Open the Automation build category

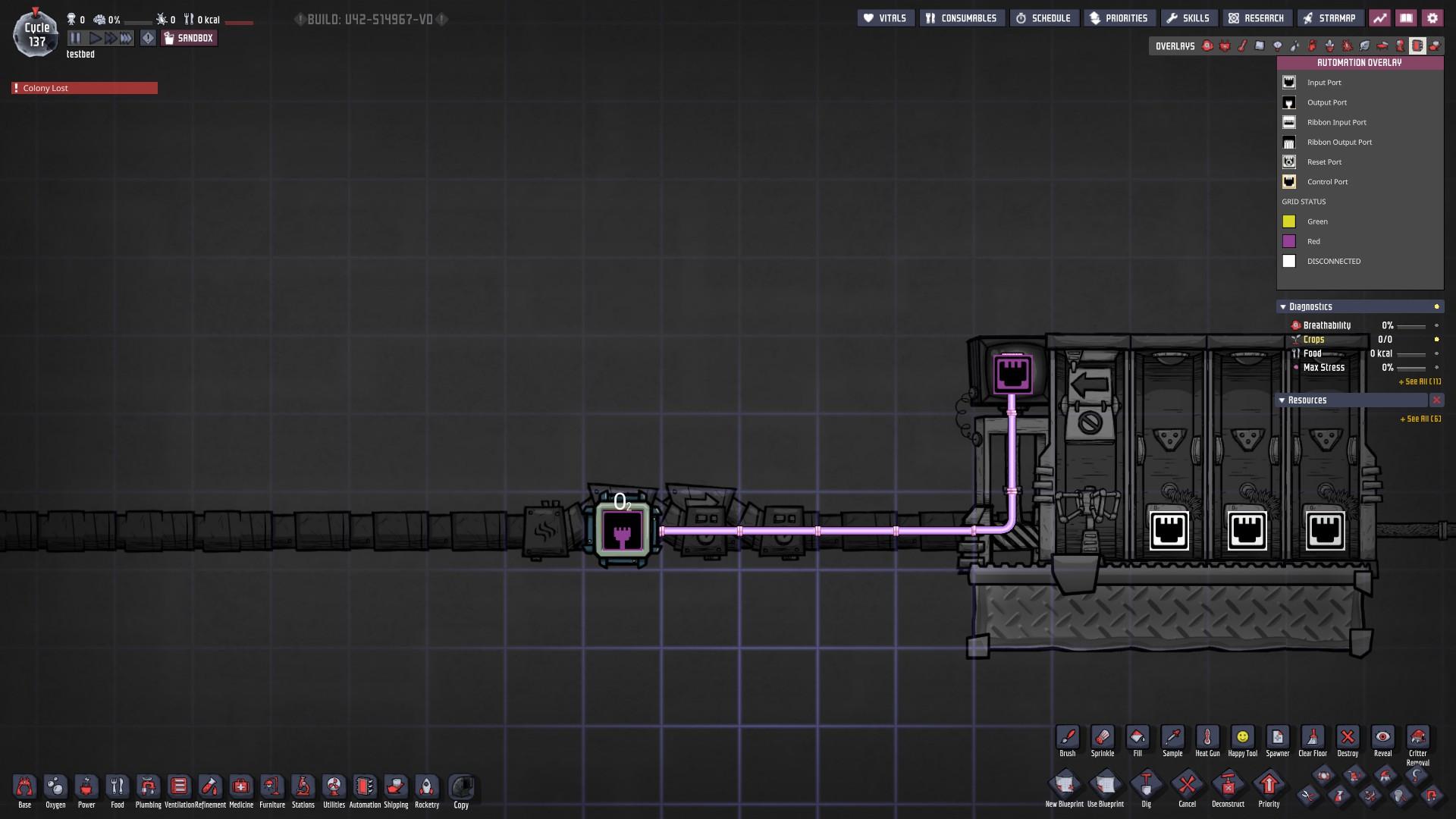(x=365, y=787)
